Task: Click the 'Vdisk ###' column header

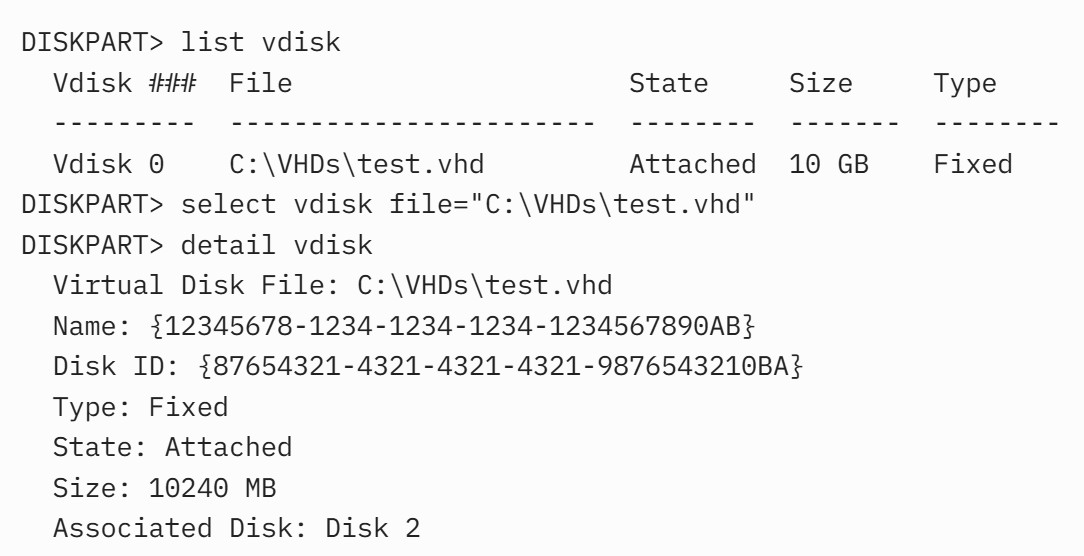Action: [125, 83]
